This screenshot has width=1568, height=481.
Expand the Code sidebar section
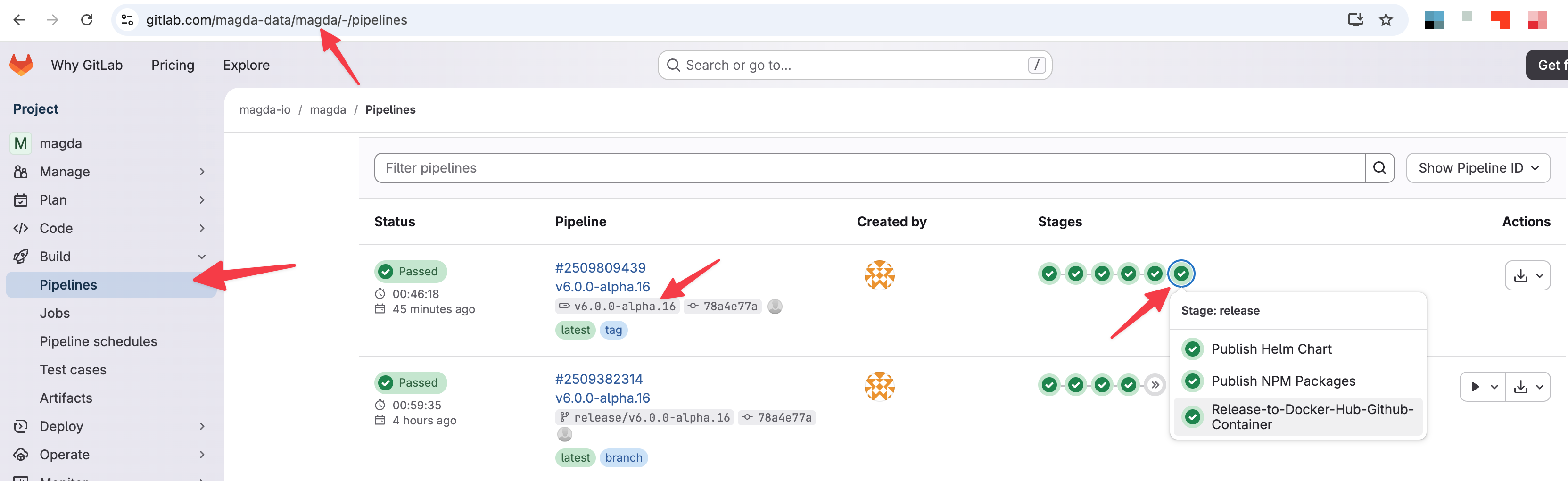pyautogui.click(x=202, y=228)
